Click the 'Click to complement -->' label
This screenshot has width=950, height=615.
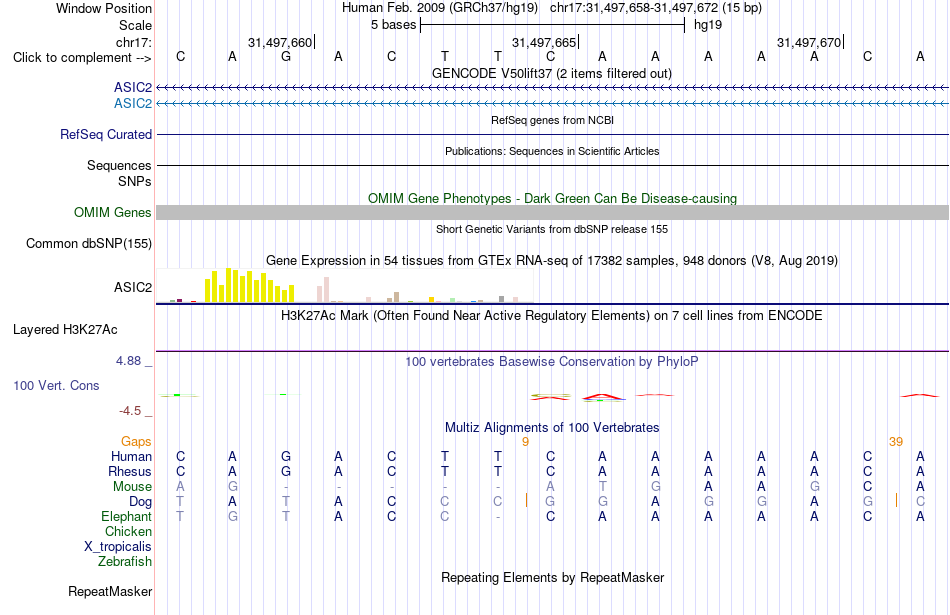pos(82,58)
